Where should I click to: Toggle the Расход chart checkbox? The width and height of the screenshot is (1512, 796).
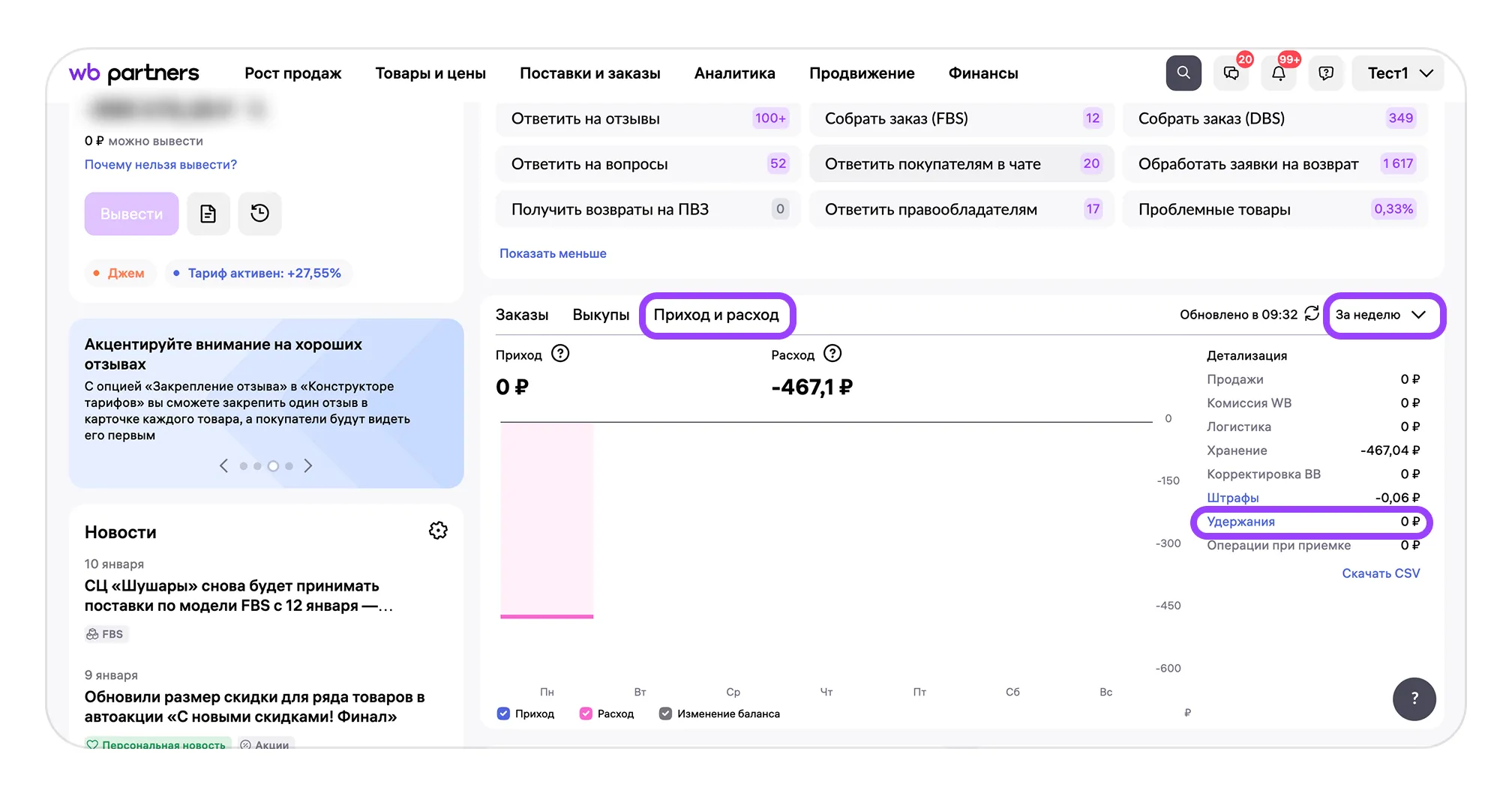click(586, 714)
